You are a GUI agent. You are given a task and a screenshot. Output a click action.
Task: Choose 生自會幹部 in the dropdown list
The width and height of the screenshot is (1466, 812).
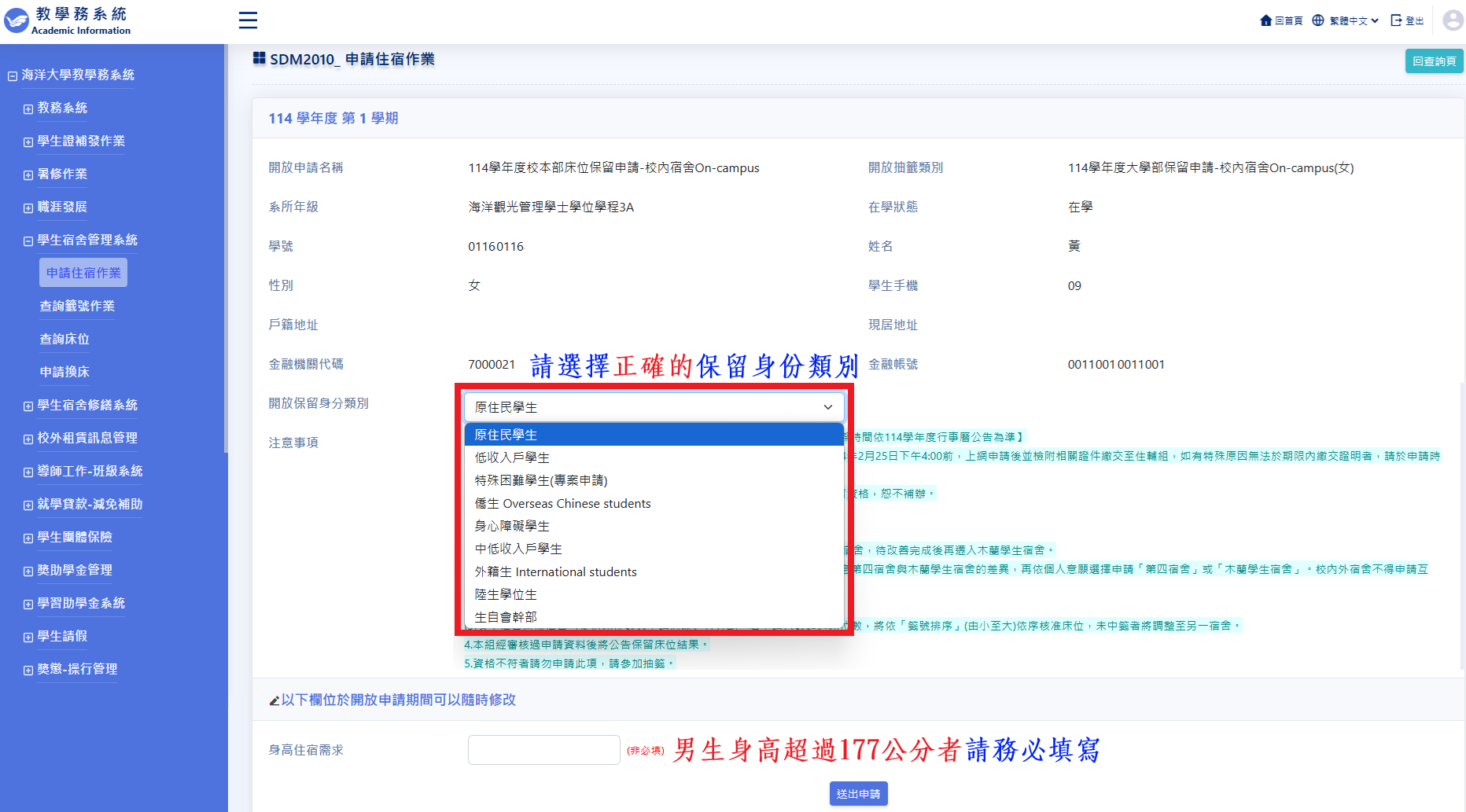[x=654, y=617]
